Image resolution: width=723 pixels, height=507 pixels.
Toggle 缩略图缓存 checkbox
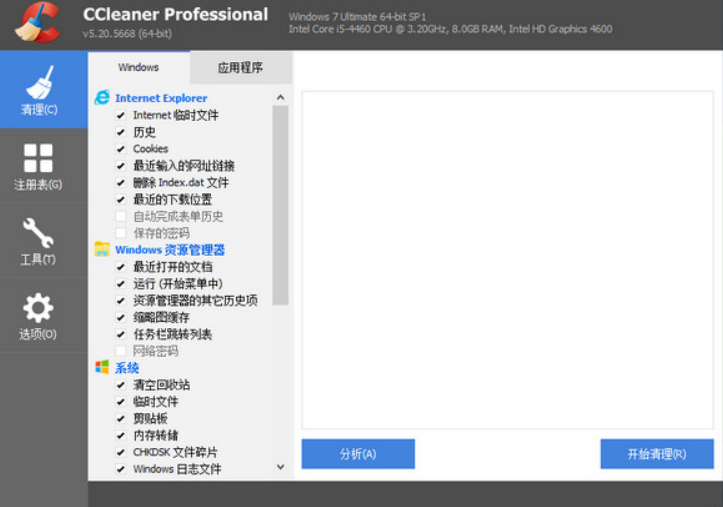click(121, 318)
